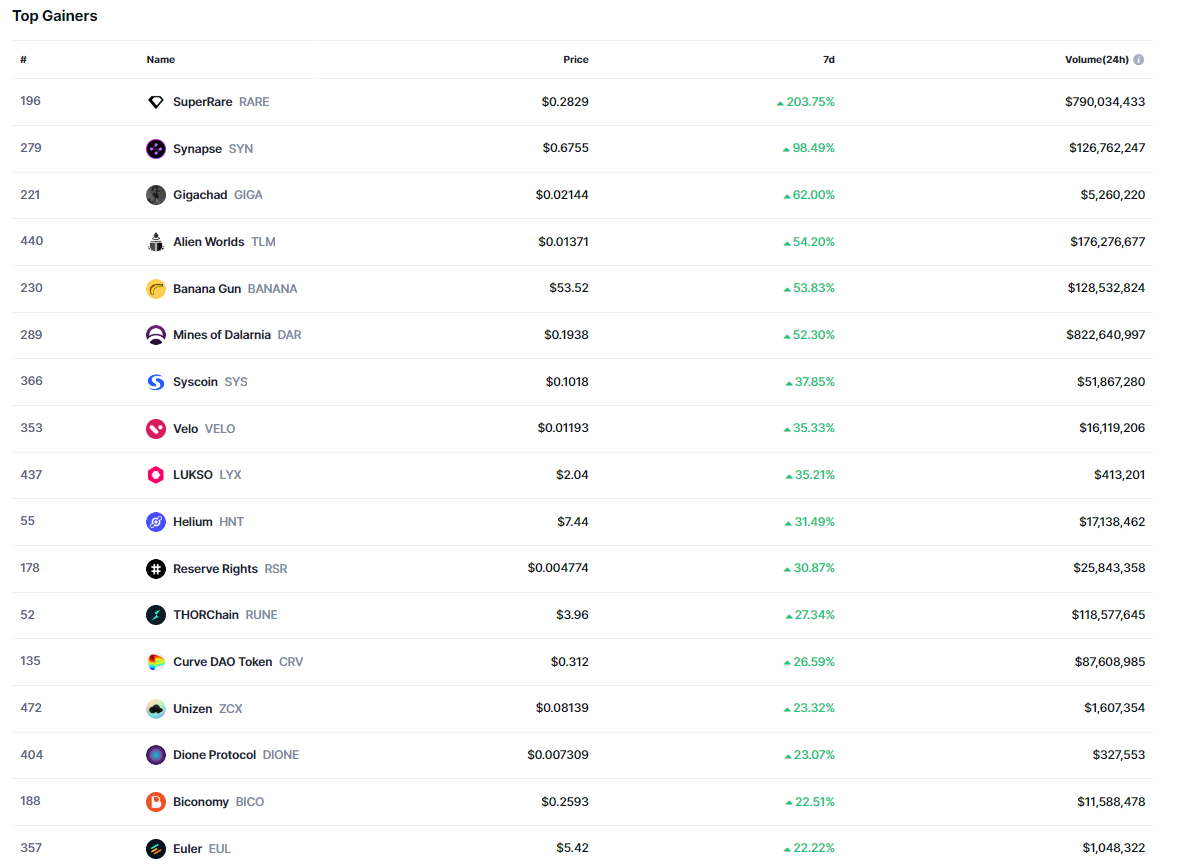The height and width of the screenshot is (865, 1201).
Task: Open the Mines of Dalarnia coin page
Action: click(x=221, y=335)
